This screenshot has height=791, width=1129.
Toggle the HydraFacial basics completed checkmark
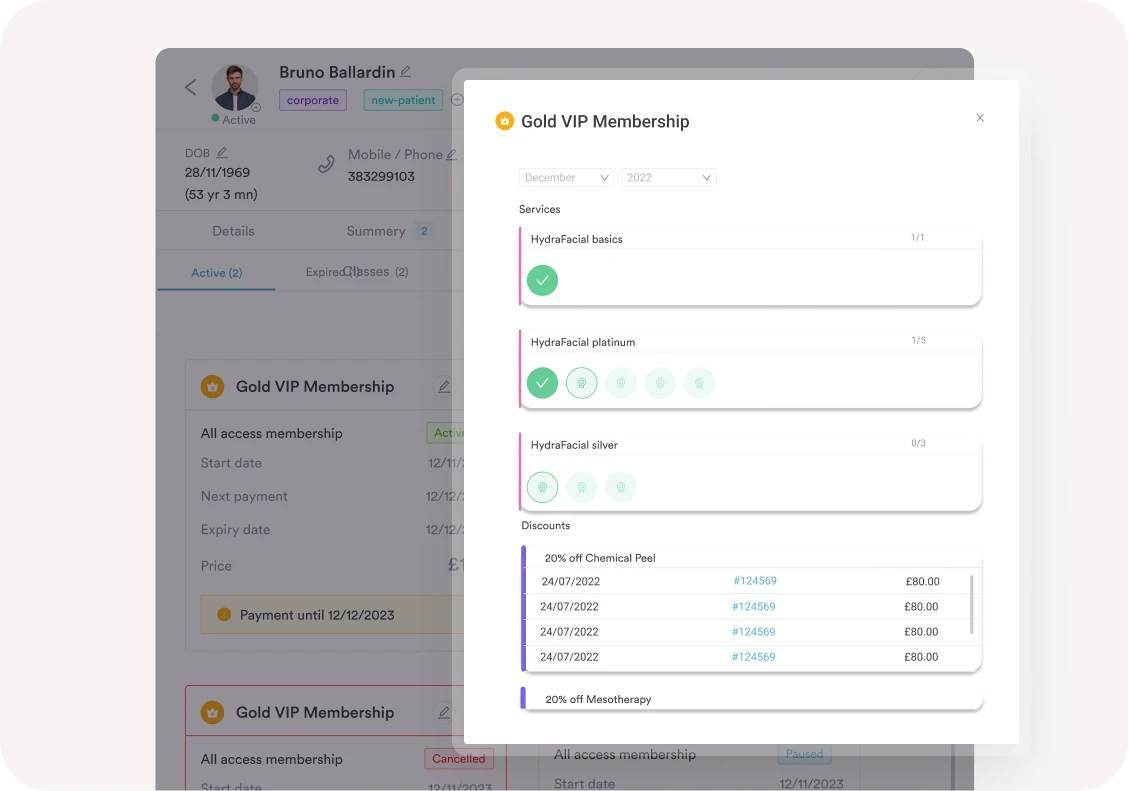pyautogui.click(x=542, y=280)
